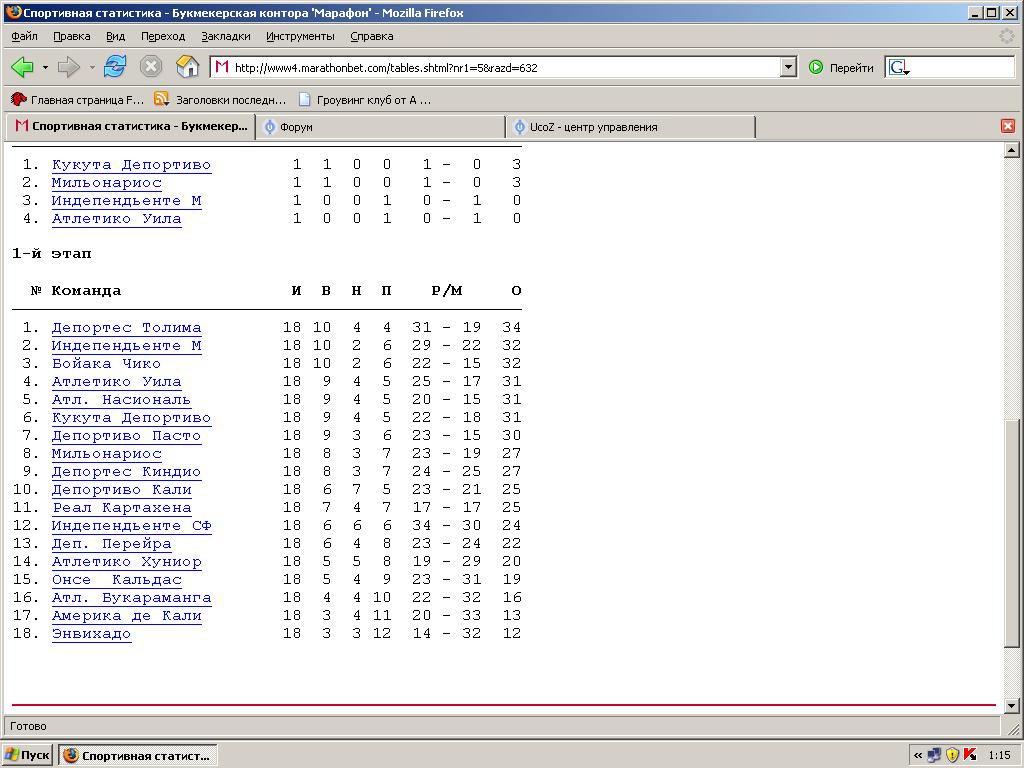Open the Закладки menu
Image resolution: width=1024 pixels, height=768 pixels.
pyautogui.click(x=225, y=36)
